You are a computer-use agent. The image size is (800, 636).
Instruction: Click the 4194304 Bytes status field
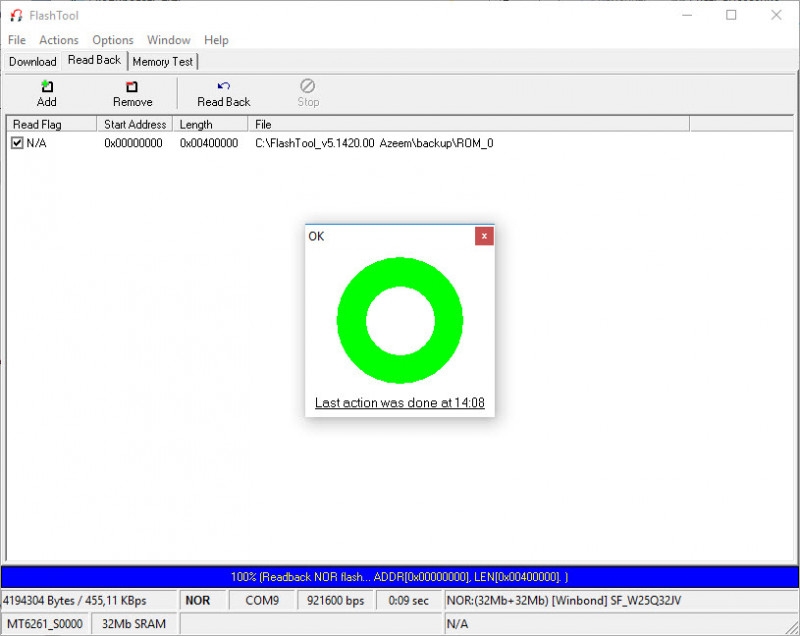coord(89,600)
